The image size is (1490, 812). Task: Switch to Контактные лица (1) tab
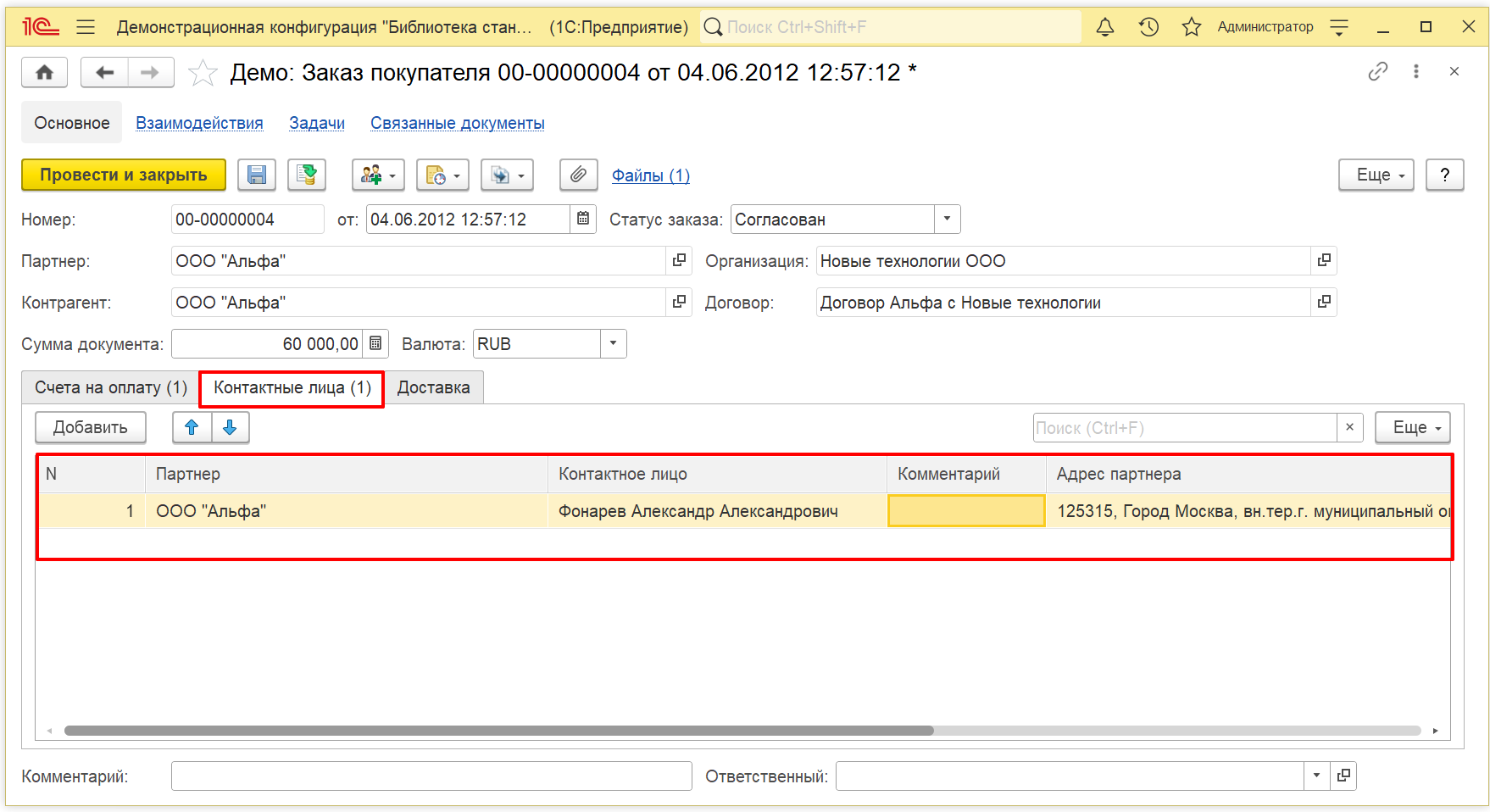(x=292, y=387)
